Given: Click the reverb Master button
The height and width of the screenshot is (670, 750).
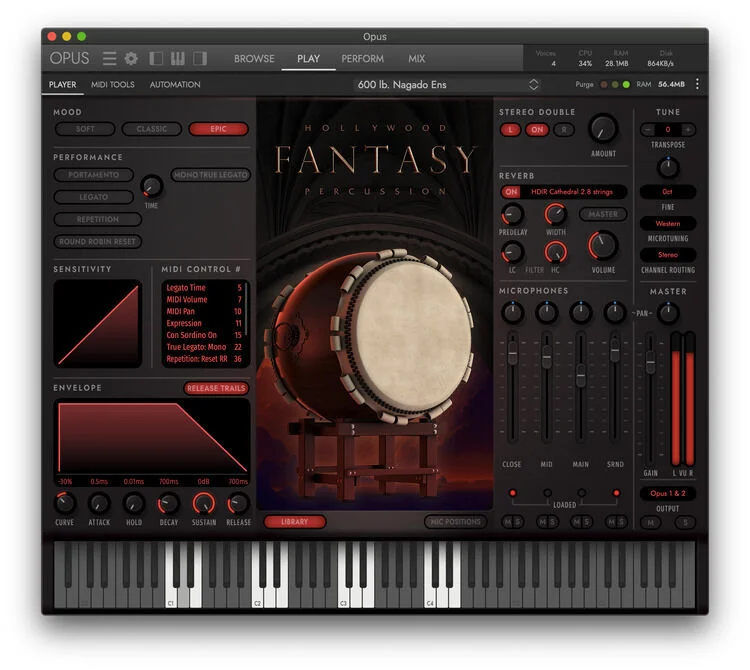Looking at the screenshot, I should point(603,214).
